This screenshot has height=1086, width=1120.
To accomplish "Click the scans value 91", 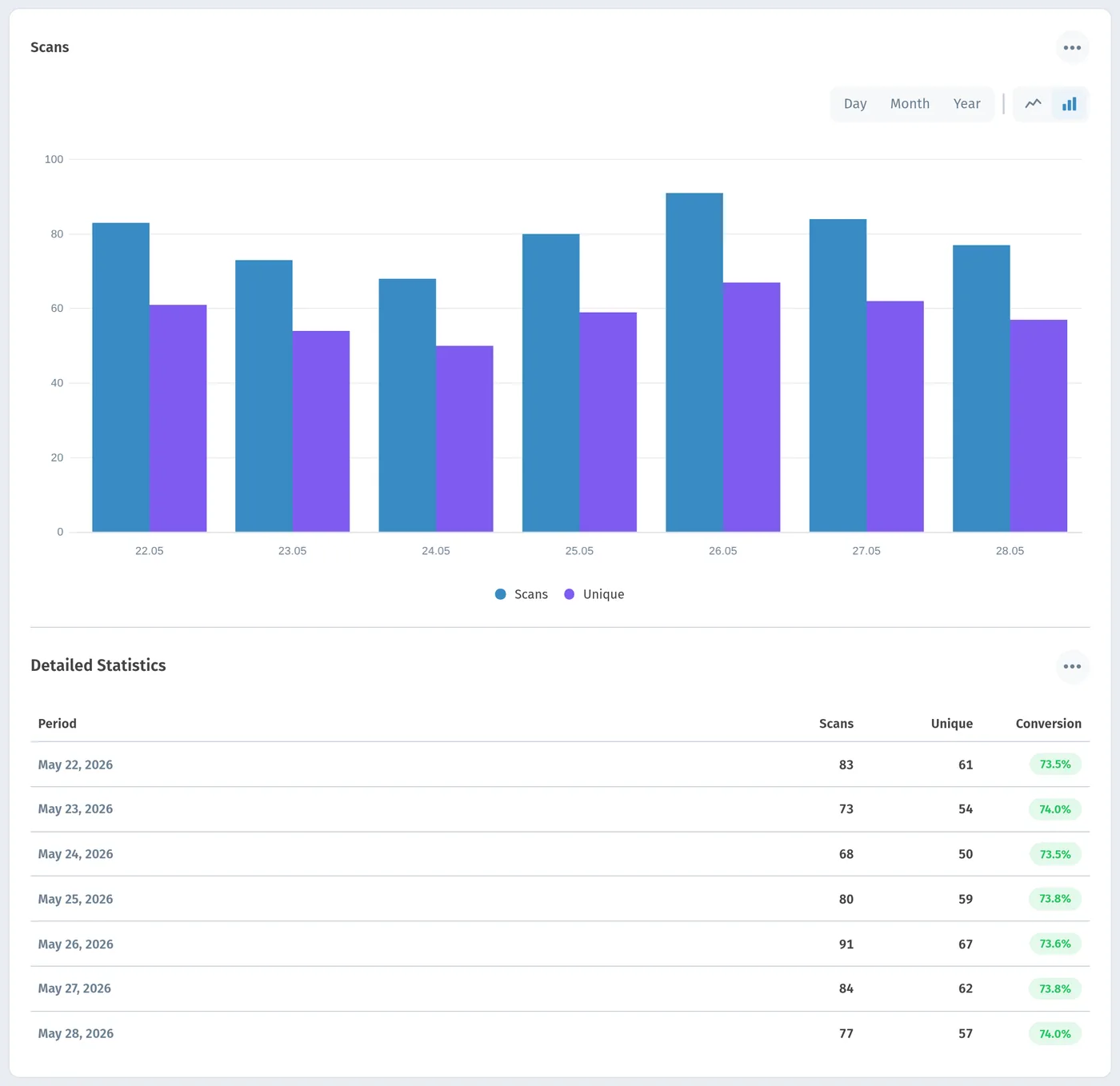I will (x=846, y=944).
